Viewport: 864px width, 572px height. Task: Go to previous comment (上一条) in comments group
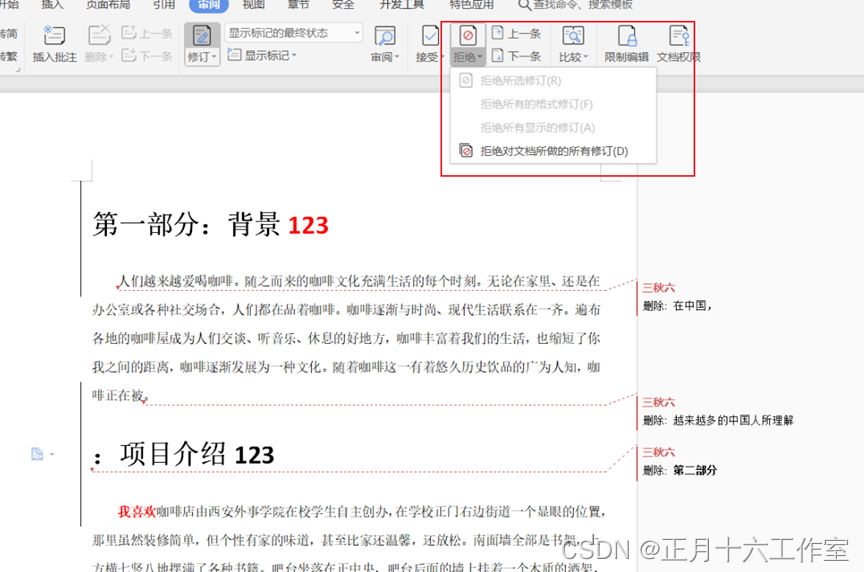pos(147,33)
